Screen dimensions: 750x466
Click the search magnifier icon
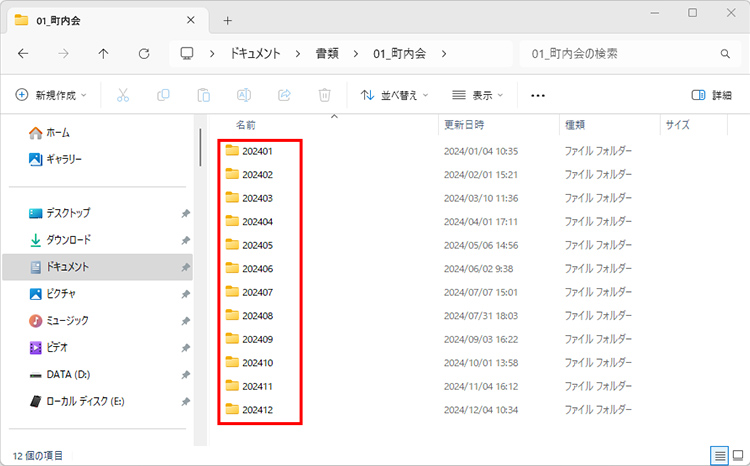click(x=725, y=54)
